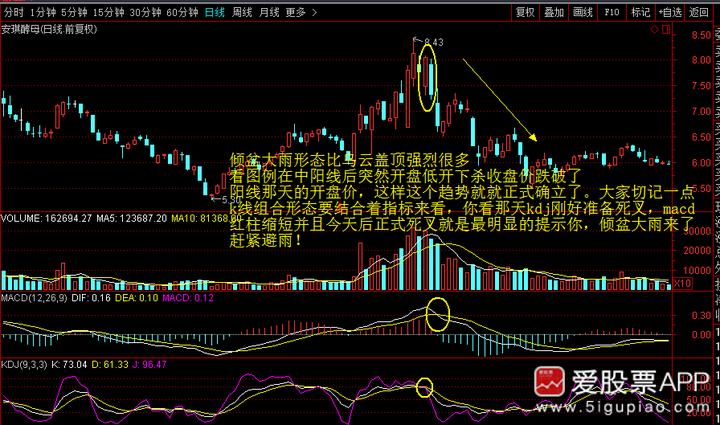Click the red split-pane icon

(x=666, y=29)
